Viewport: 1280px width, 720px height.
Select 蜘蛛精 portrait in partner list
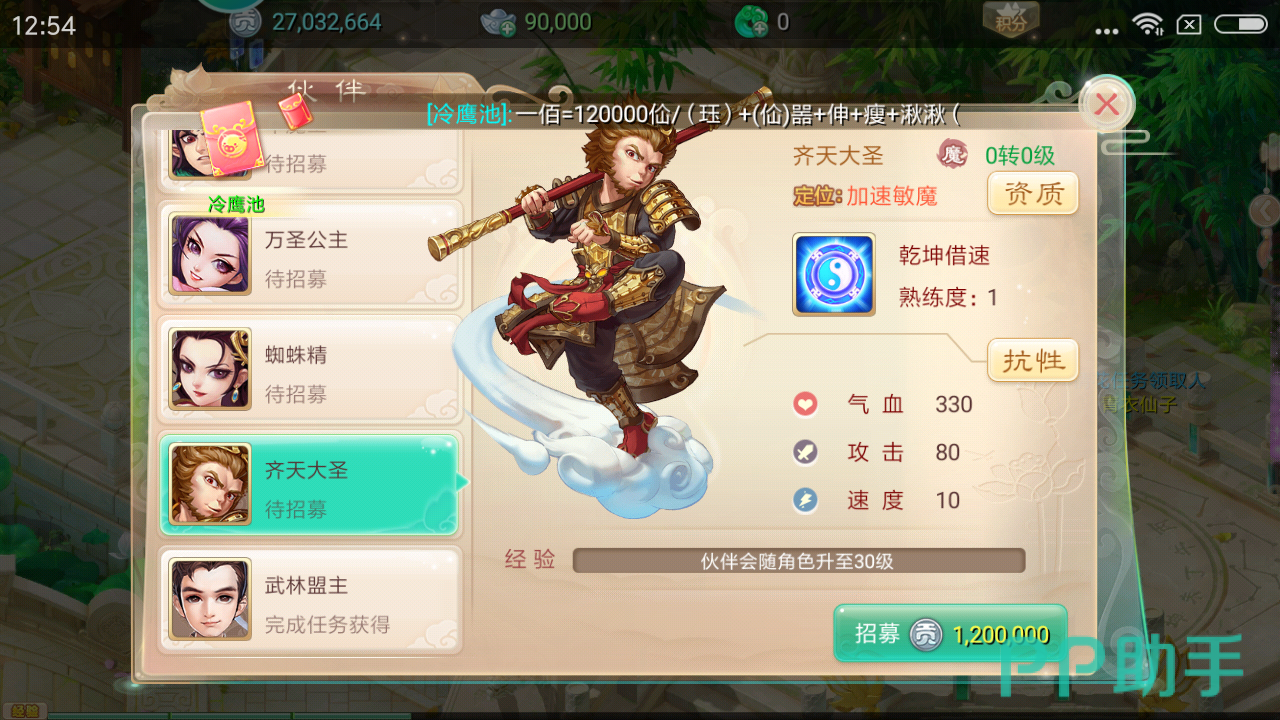tap(210, 370)
